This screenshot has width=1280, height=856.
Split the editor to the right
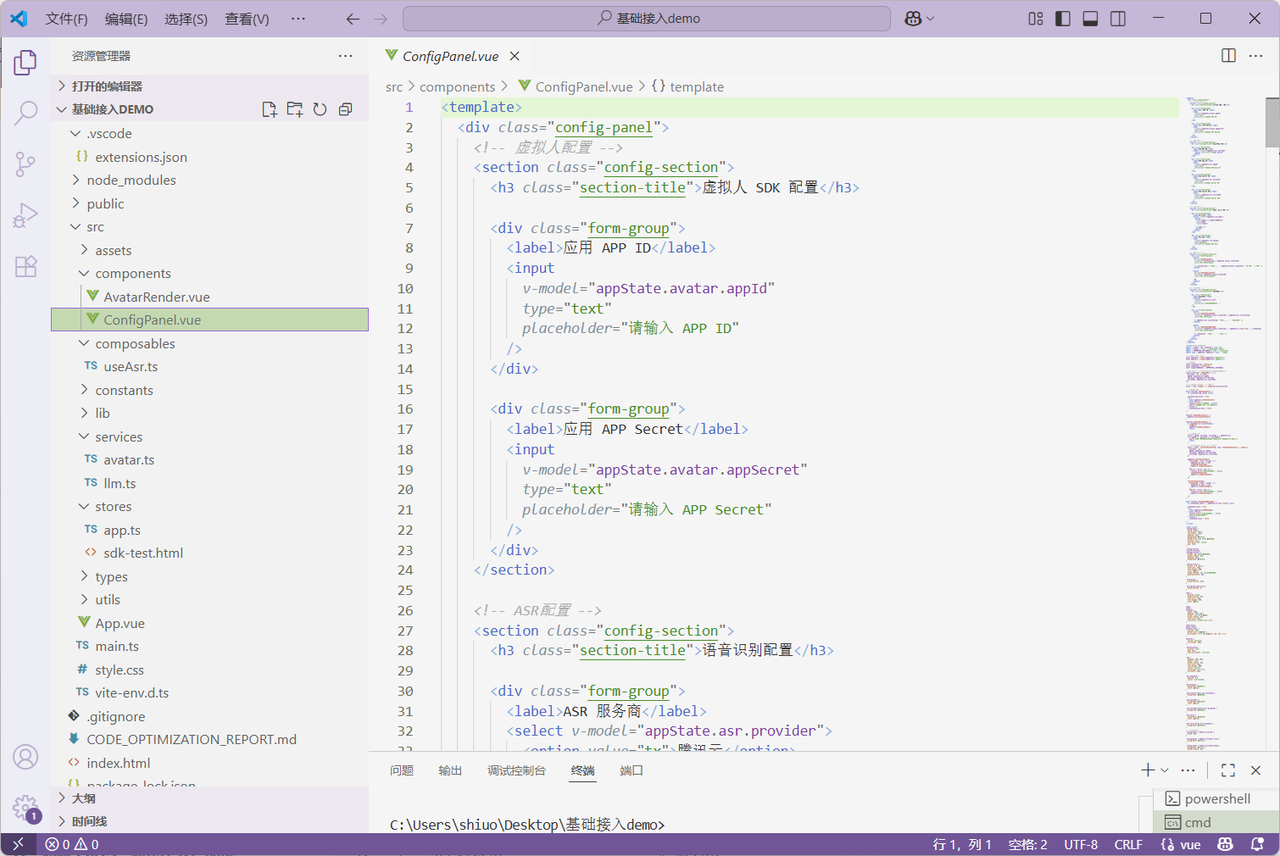1229,56
